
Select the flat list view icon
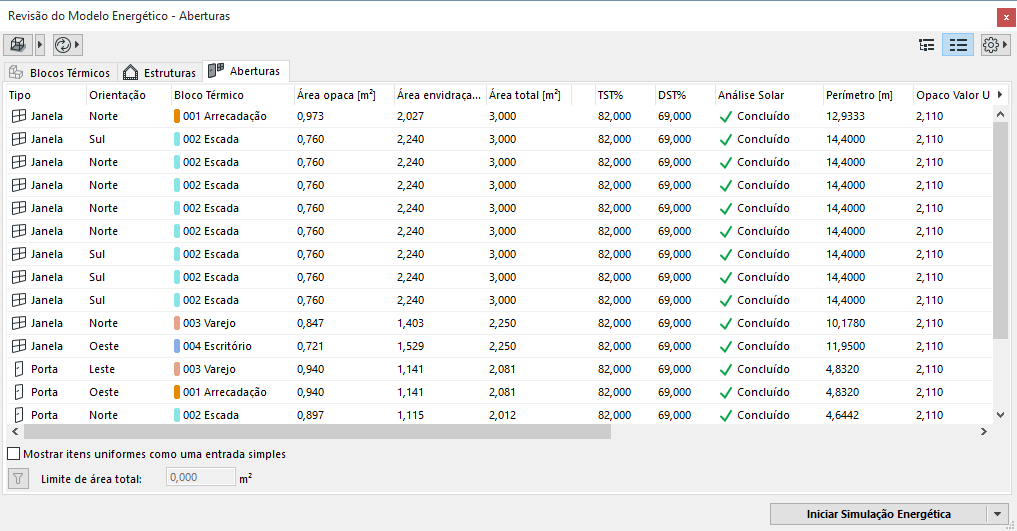958,45
